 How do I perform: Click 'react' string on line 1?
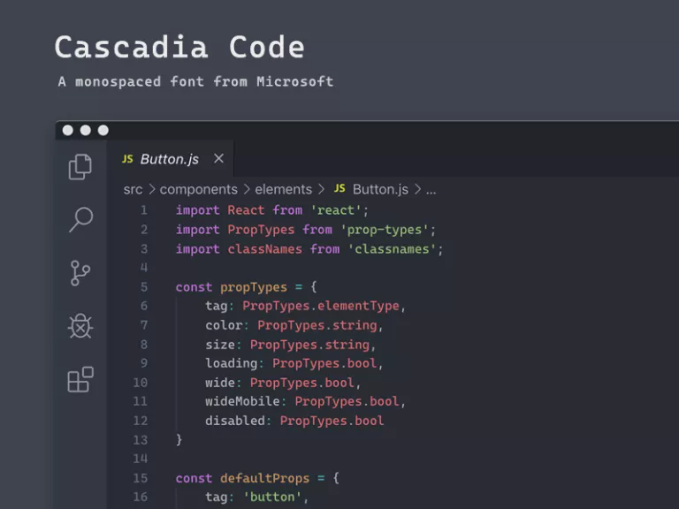click(336, 211)
